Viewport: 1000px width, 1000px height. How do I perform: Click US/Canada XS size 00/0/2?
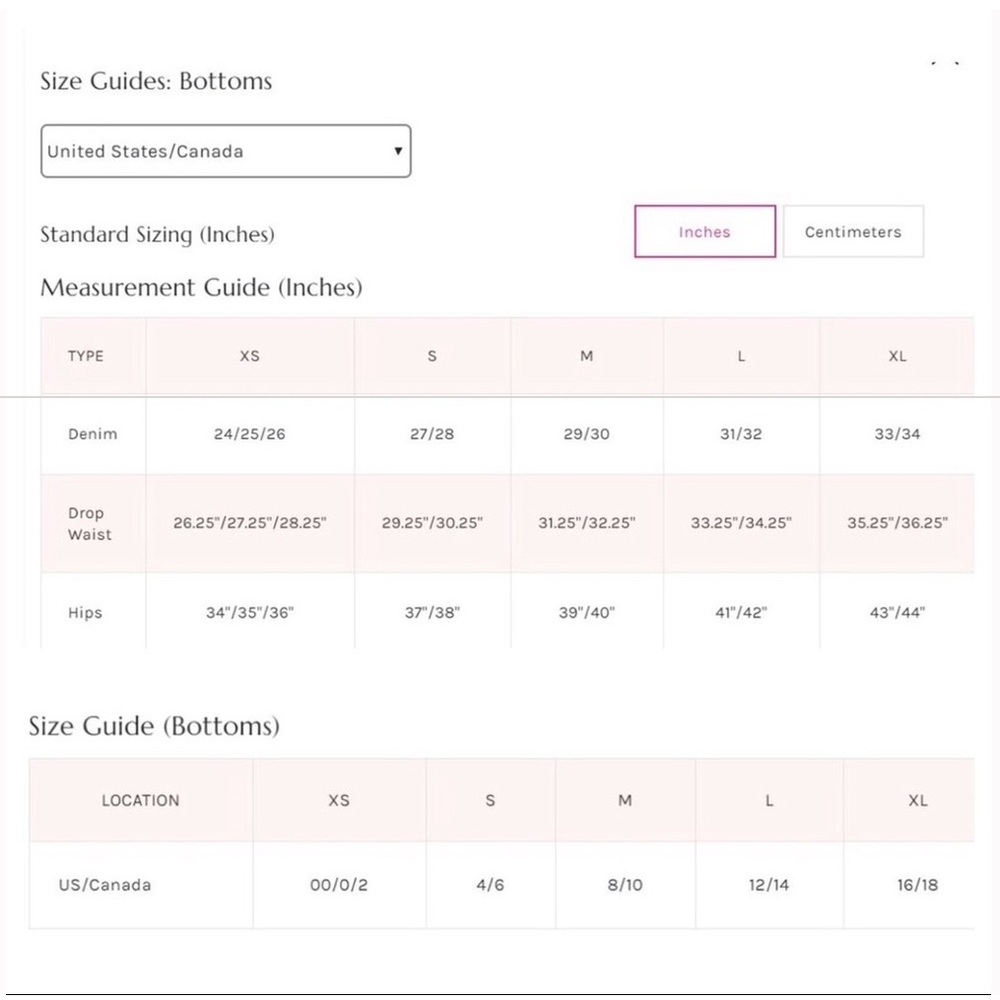click(x=339, y=885)
